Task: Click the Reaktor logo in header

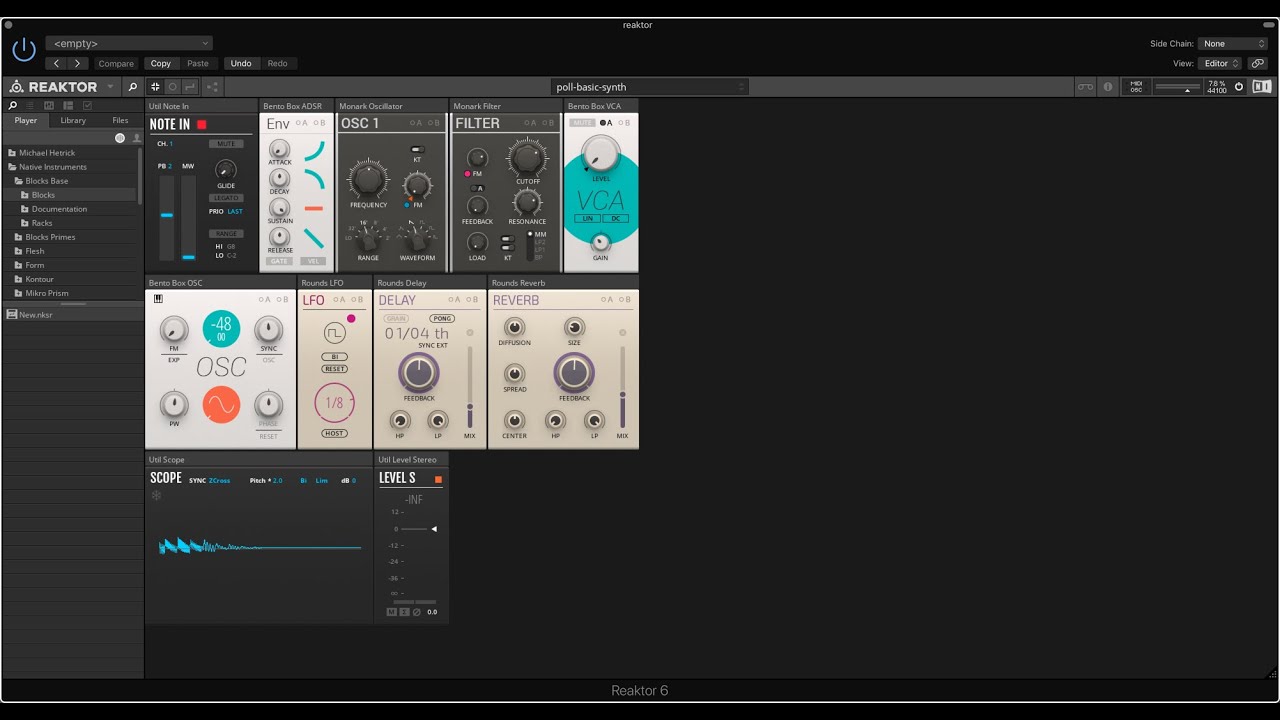Action: coord(53,87)
